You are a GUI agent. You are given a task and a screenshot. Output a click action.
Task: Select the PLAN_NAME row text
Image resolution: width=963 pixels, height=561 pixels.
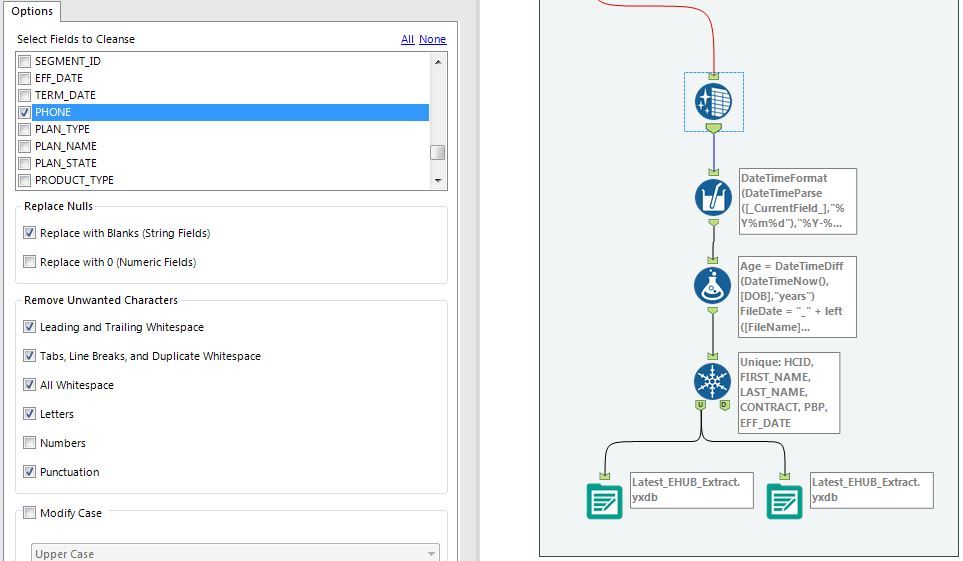click(66, 146)
